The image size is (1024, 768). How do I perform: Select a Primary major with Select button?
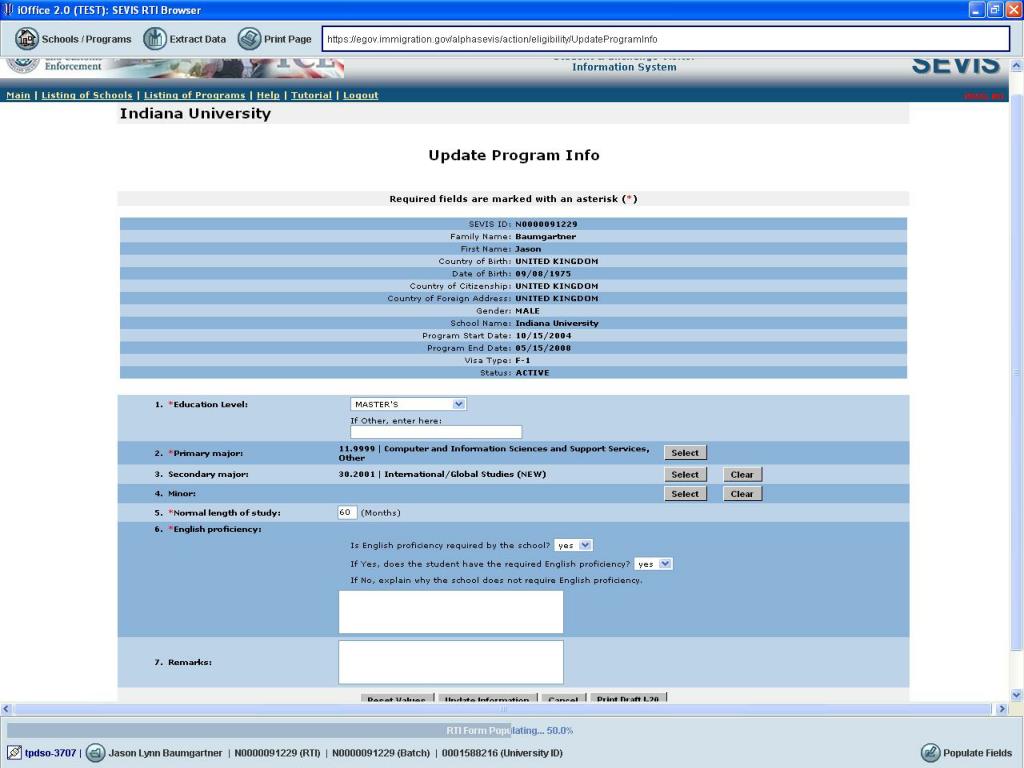(685, 453)
